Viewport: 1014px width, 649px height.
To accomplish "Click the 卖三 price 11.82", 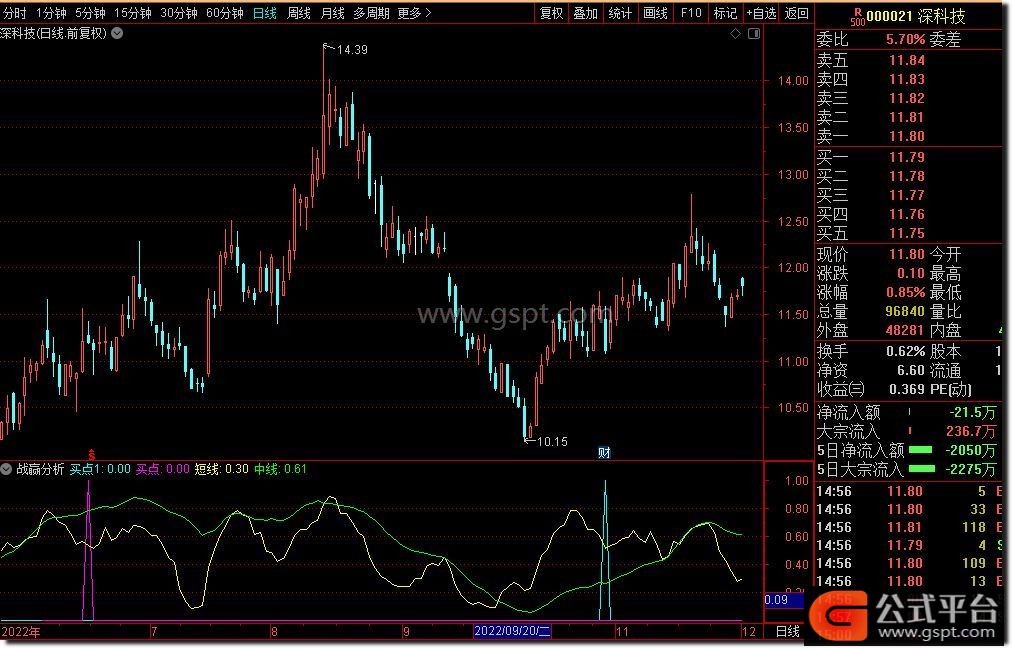I will [907, 98].
